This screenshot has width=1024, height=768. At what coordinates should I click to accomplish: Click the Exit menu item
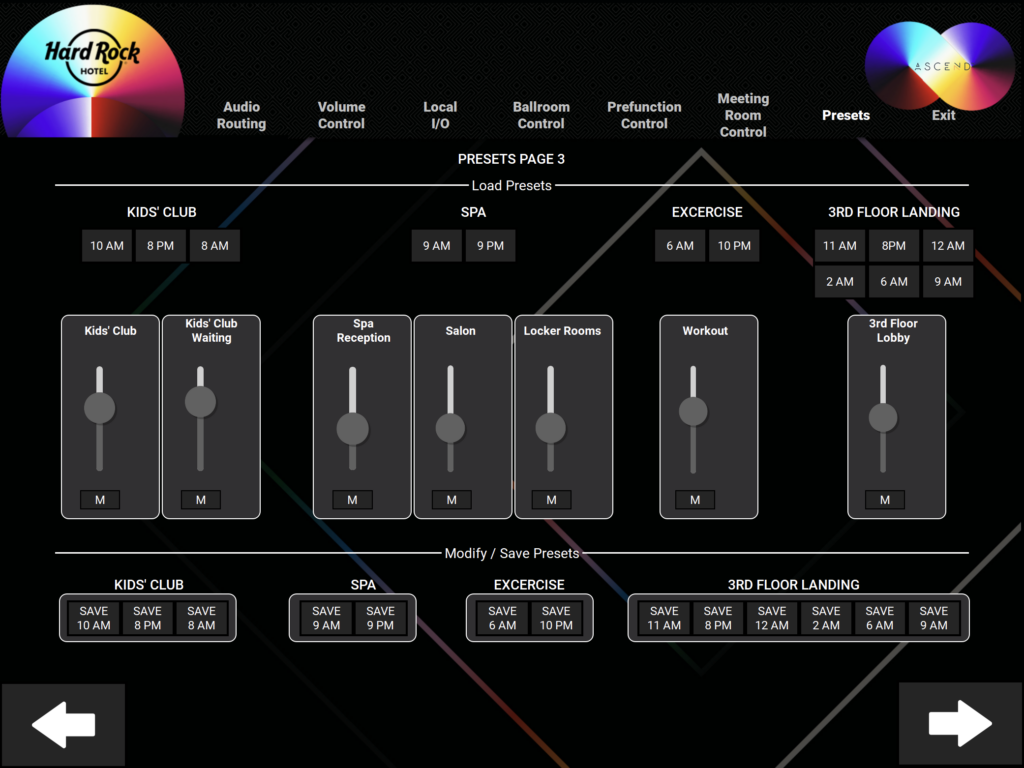943,115
